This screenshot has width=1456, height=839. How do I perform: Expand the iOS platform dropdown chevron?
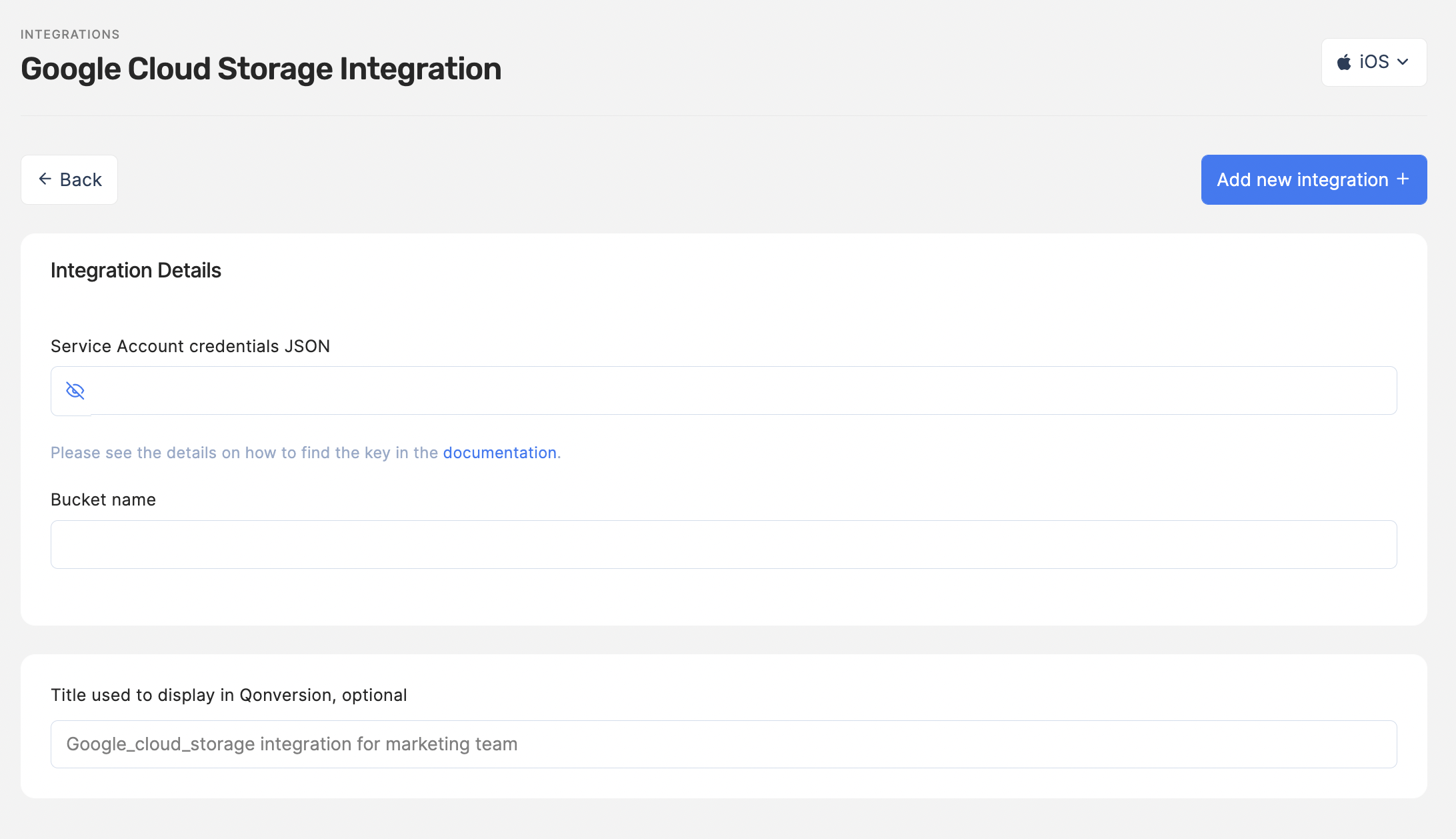[1403, 62]
